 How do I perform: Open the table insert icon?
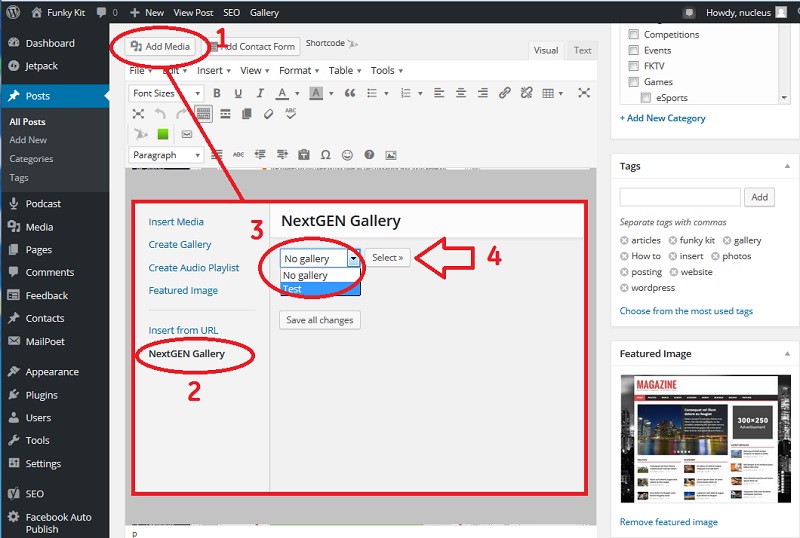coord(548,93)
